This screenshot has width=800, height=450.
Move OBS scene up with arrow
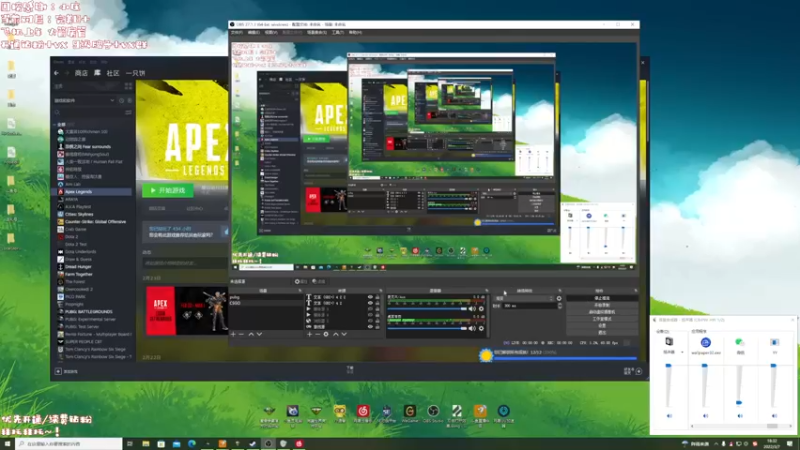(251, 334)
